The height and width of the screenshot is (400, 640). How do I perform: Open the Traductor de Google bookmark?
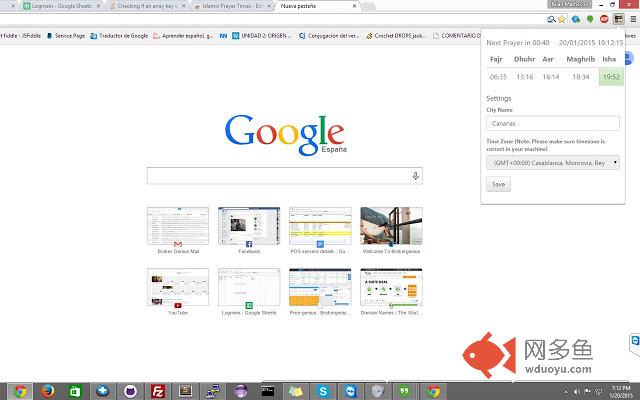[x=119, y=36]
